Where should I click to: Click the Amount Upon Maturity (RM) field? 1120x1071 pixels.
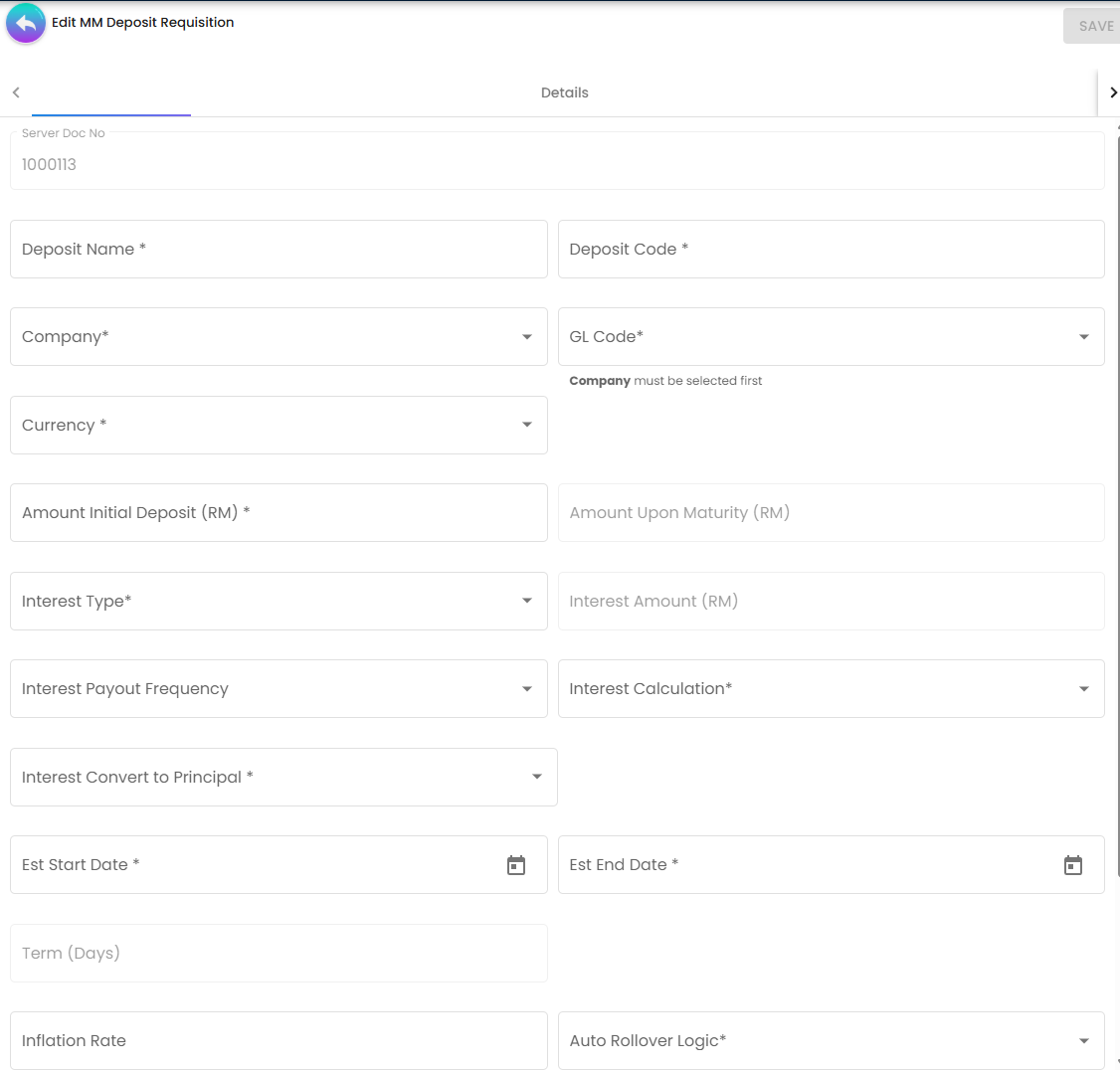tap(831, 513)
